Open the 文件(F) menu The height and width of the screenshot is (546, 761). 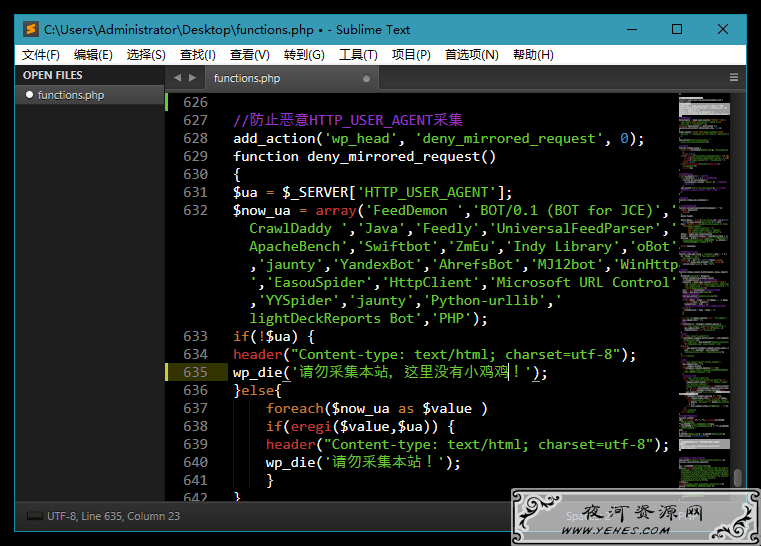pos(41,55)
